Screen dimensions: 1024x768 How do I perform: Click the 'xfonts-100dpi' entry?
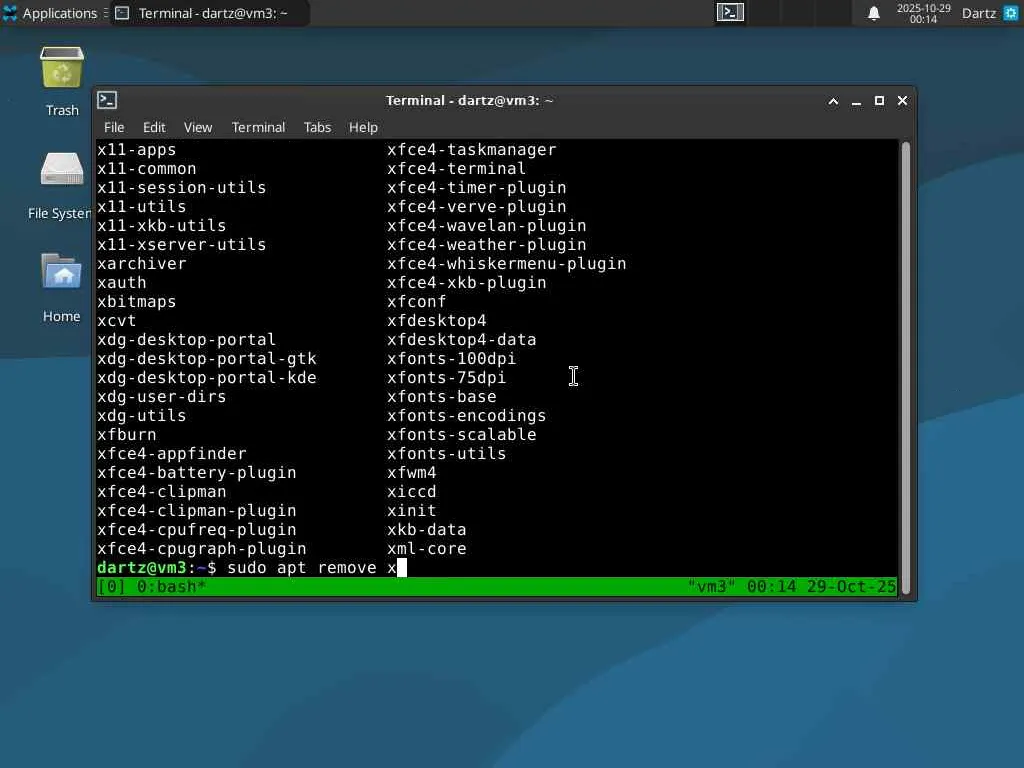[451, 359]
